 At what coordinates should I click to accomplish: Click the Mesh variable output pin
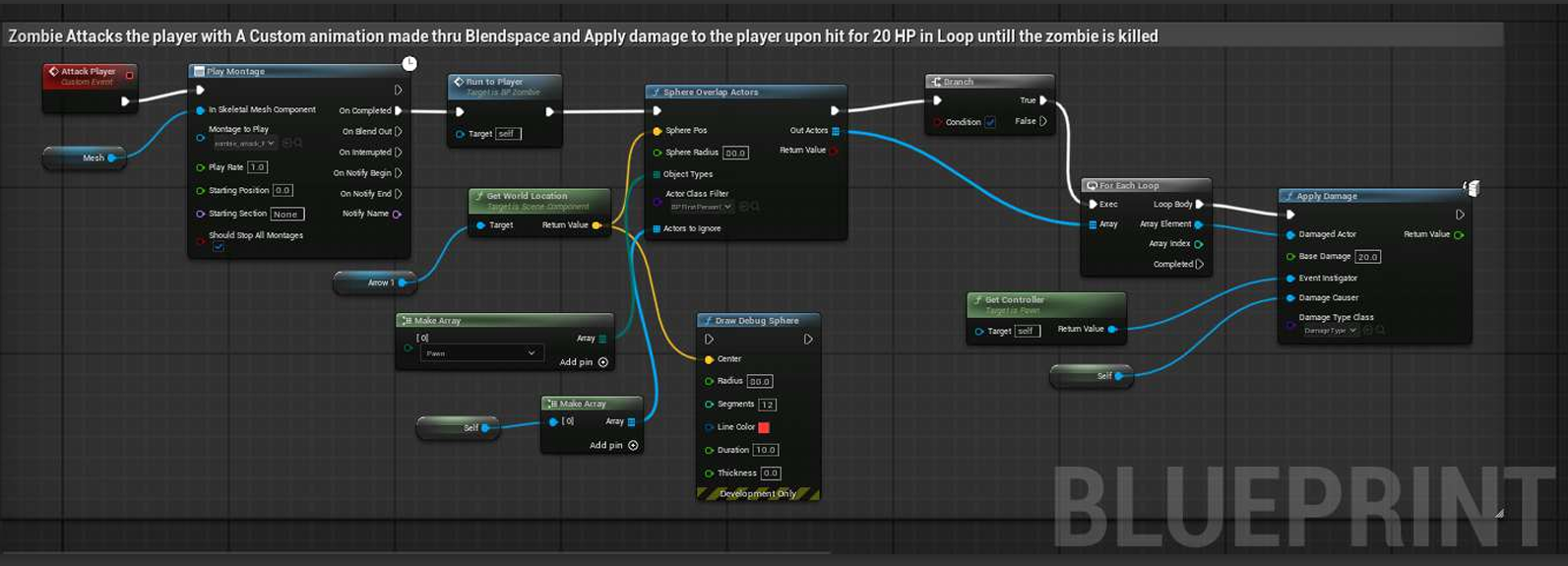pos(111,157)
